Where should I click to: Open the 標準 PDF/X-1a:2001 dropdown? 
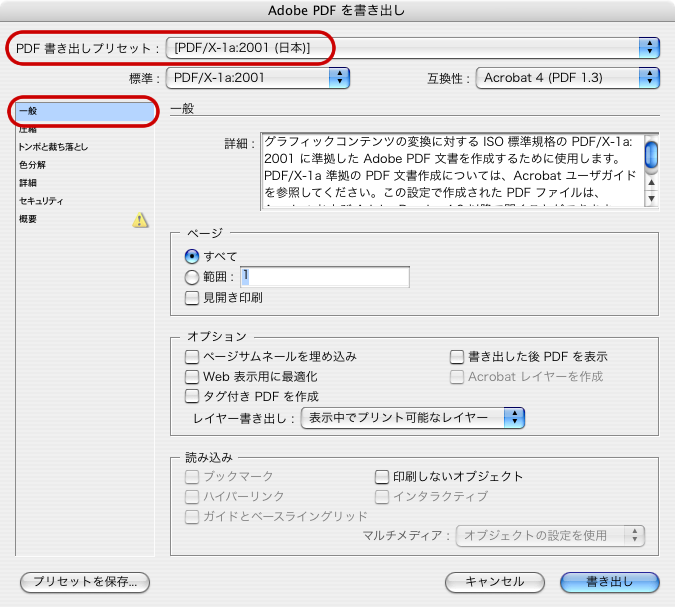click(x=257, y=78)
